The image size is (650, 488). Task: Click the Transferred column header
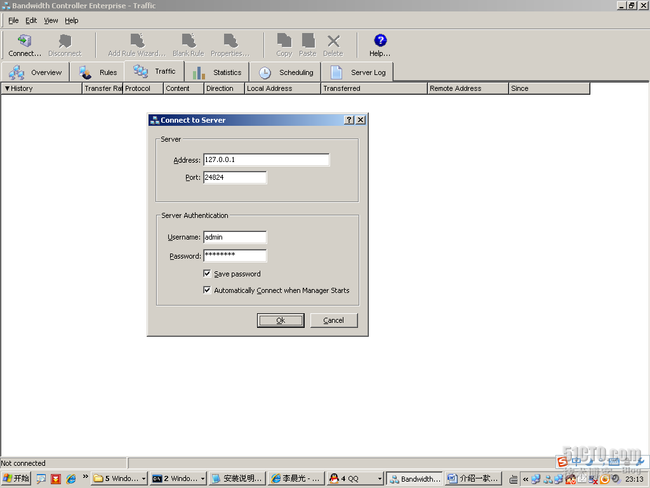tap(374, 88)
